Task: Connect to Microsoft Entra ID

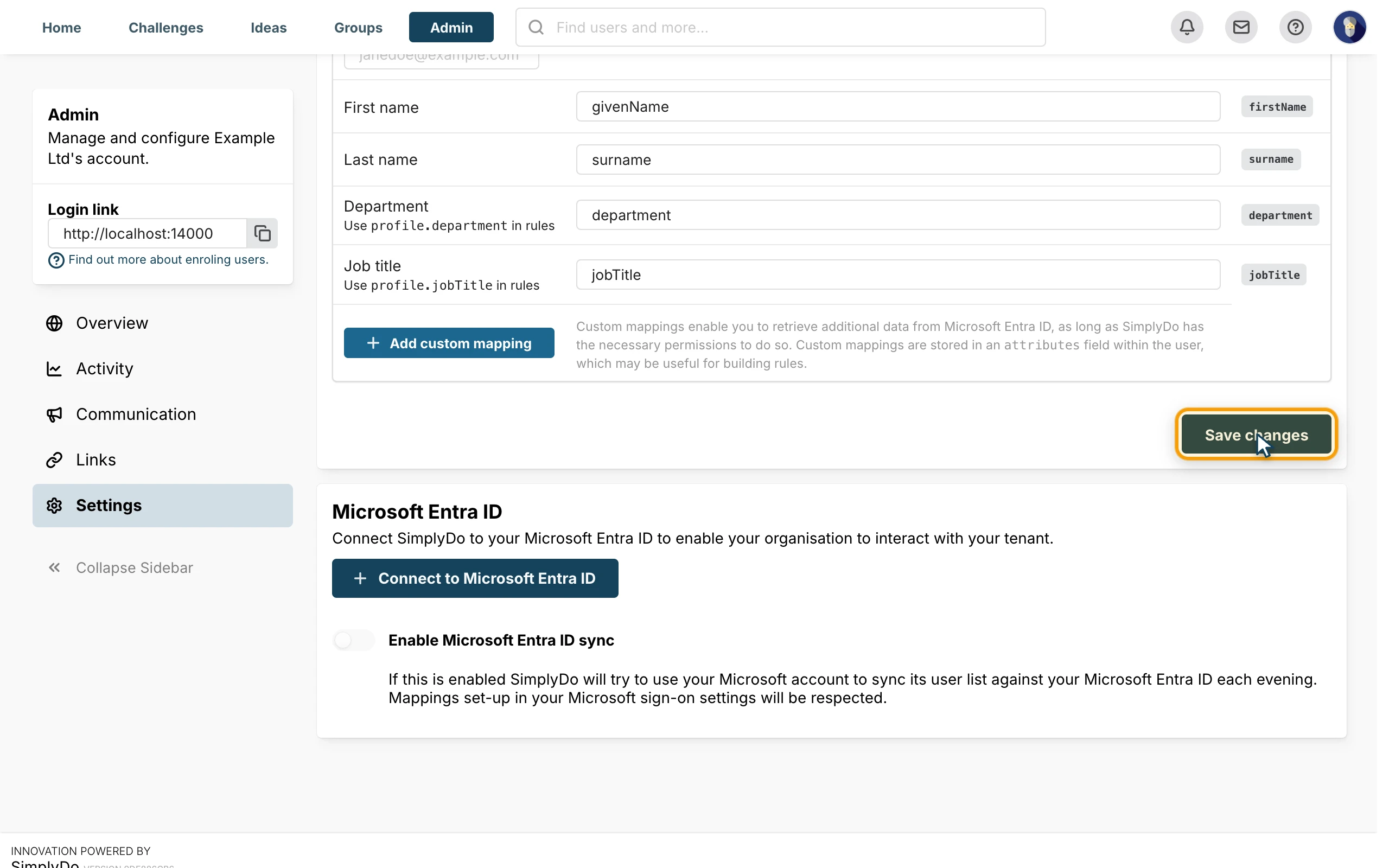Action: click(x=475, y=578)
